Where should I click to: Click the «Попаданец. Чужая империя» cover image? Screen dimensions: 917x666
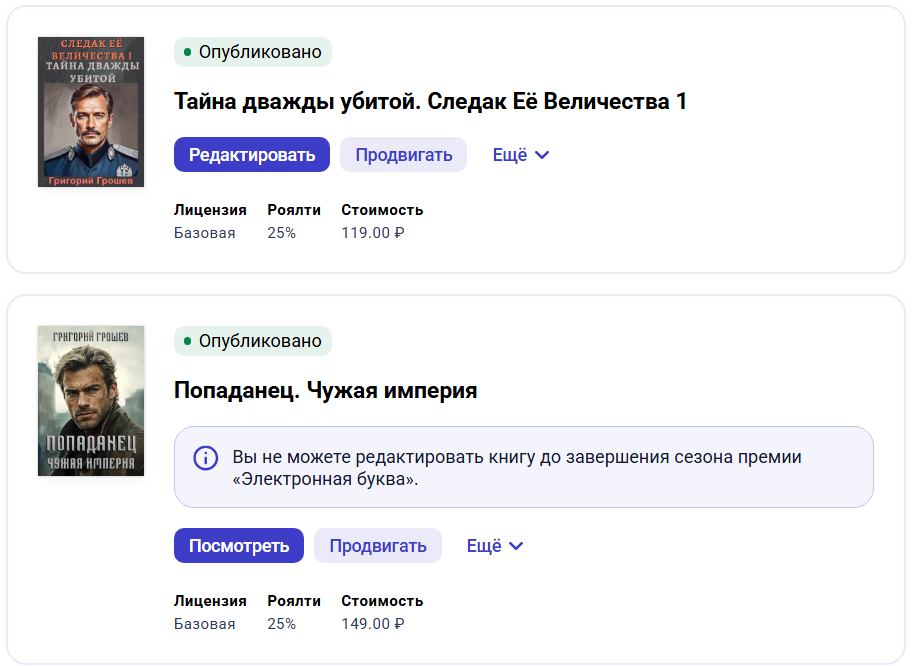click(91, 401)
